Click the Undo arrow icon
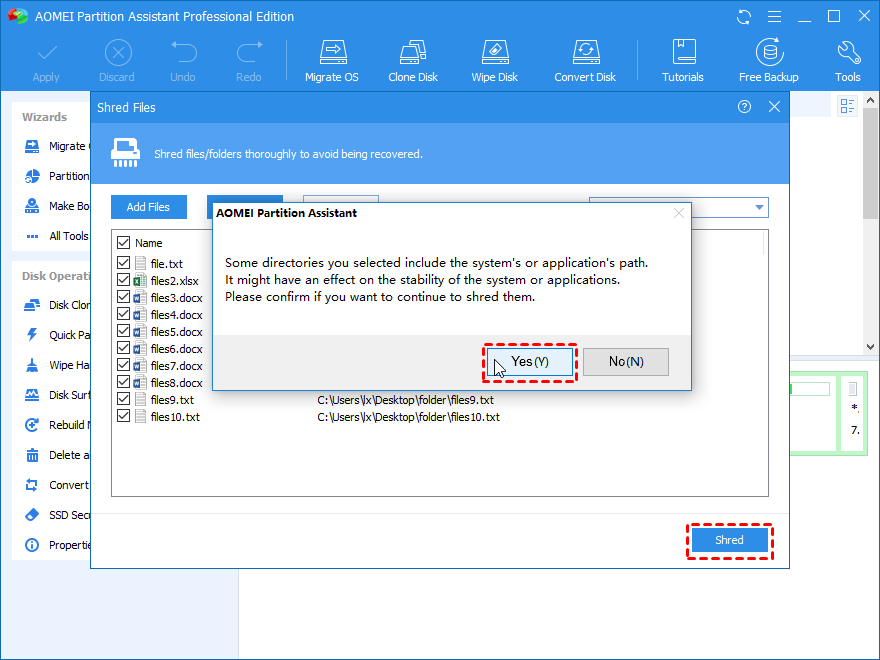880x660 pixels. [x=184, y=53]
